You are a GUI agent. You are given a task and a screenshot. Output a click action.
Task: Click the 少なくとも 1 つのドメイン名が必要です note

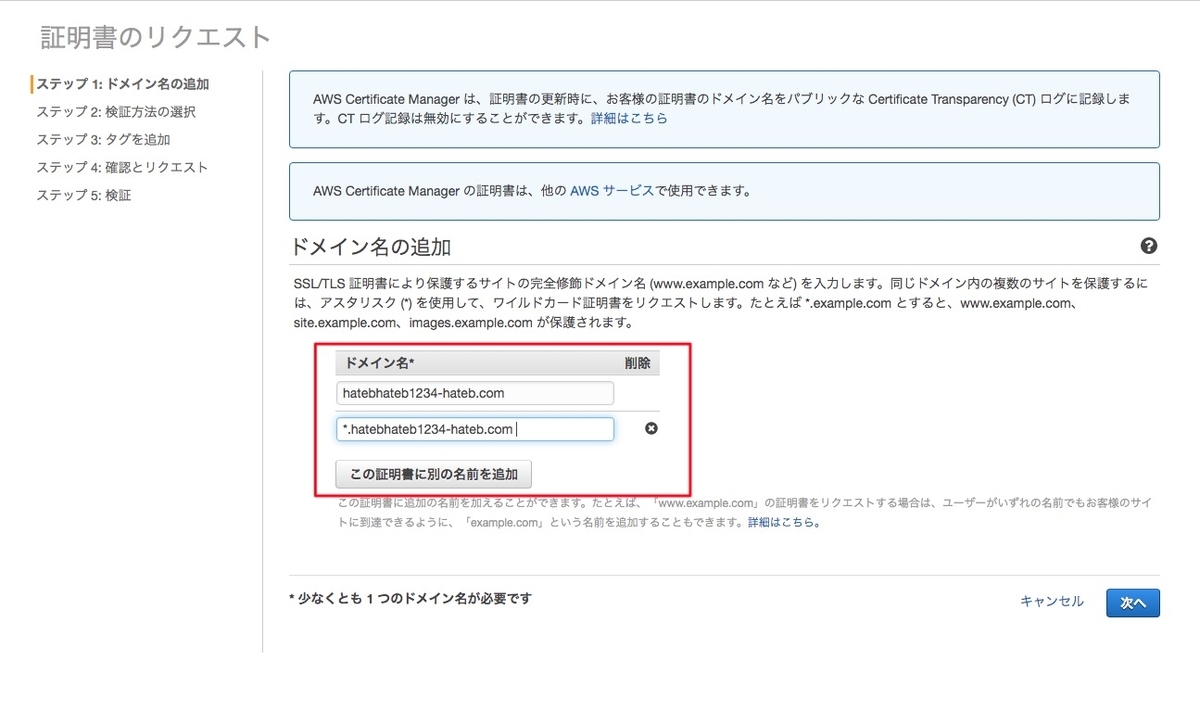pyautogui.click(x=410, y=599)
